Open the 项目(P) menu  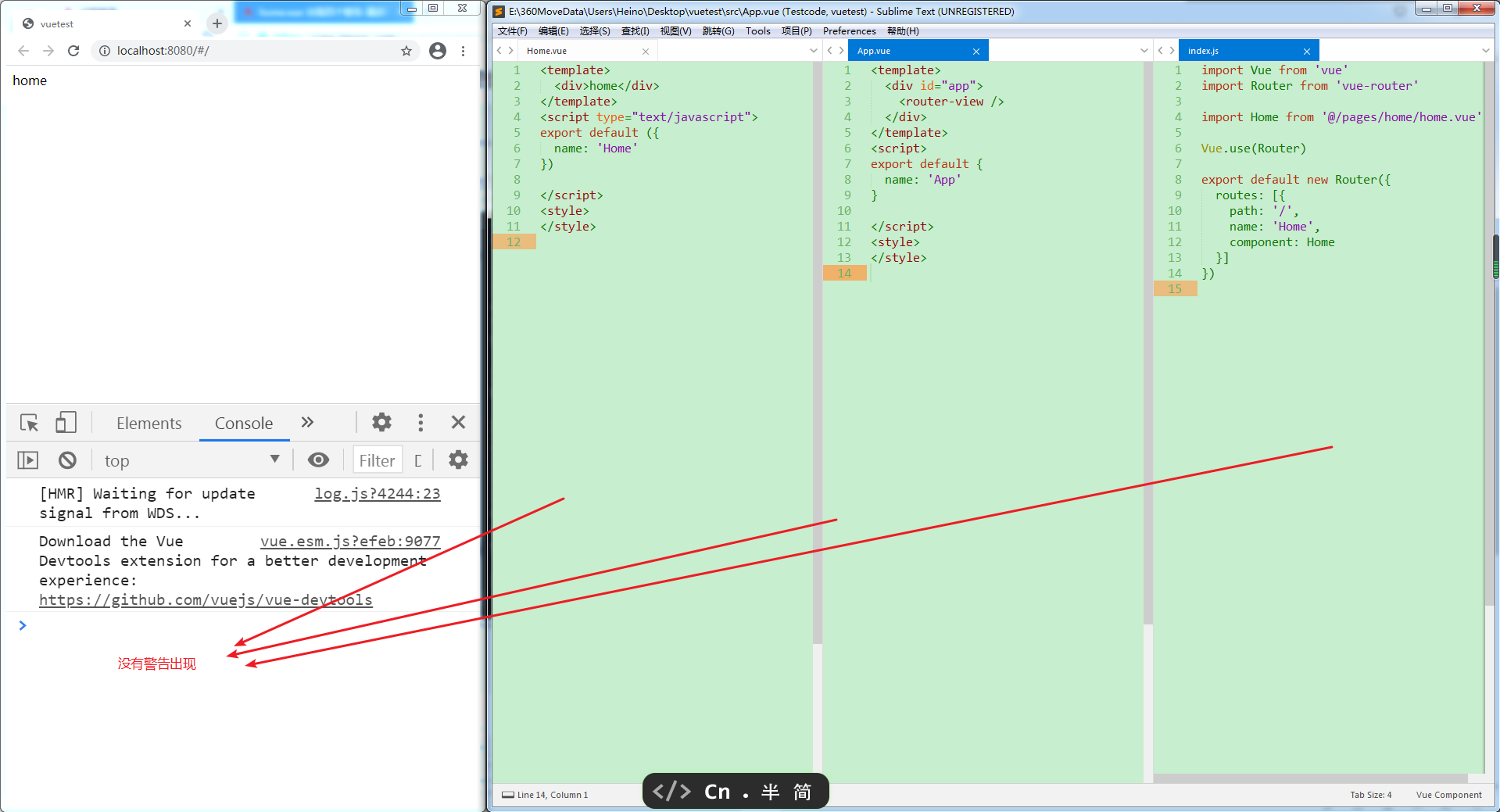pos(797,31)
